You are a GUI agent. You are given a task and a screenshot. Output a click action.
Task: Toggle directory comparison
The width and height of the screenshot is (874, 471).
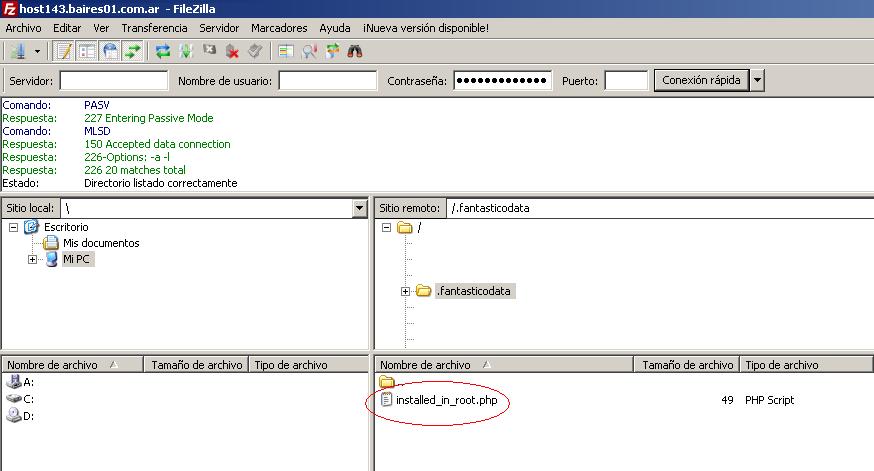(x=309, y=52)
